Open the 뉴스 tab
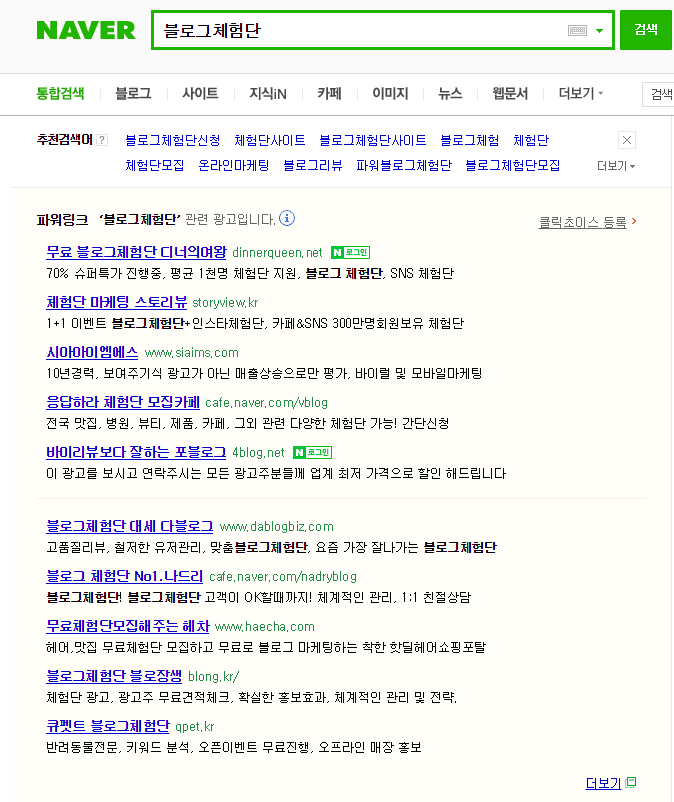This screenshot has height=802, width=674. pyautogui.click(x=450, y=94)
